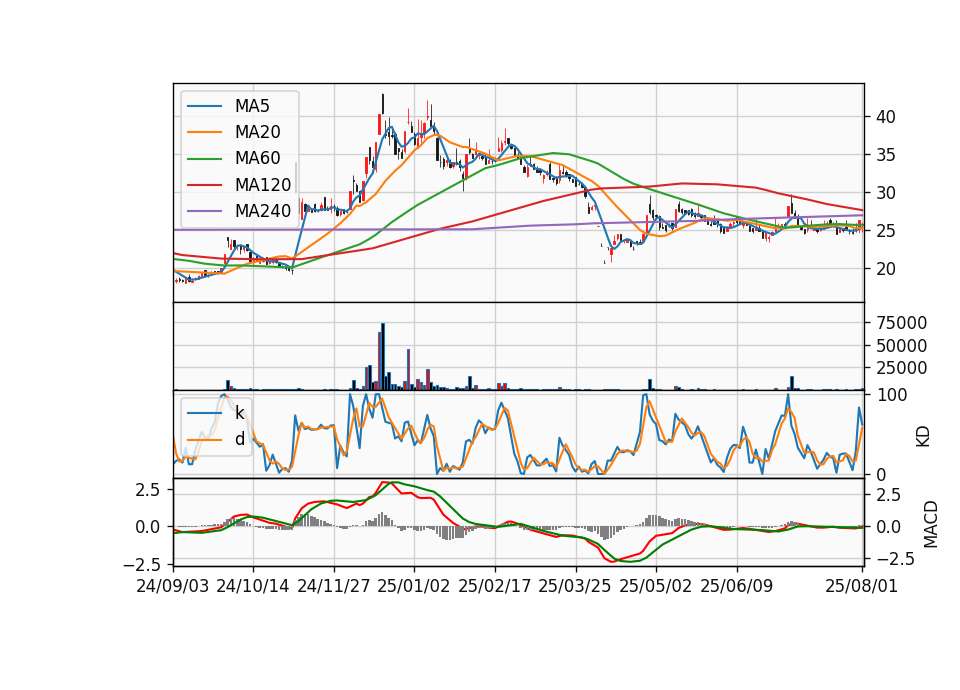Click the 24/11/27 date axis label
Screen dimensions: 960x690
click(334, 586)
